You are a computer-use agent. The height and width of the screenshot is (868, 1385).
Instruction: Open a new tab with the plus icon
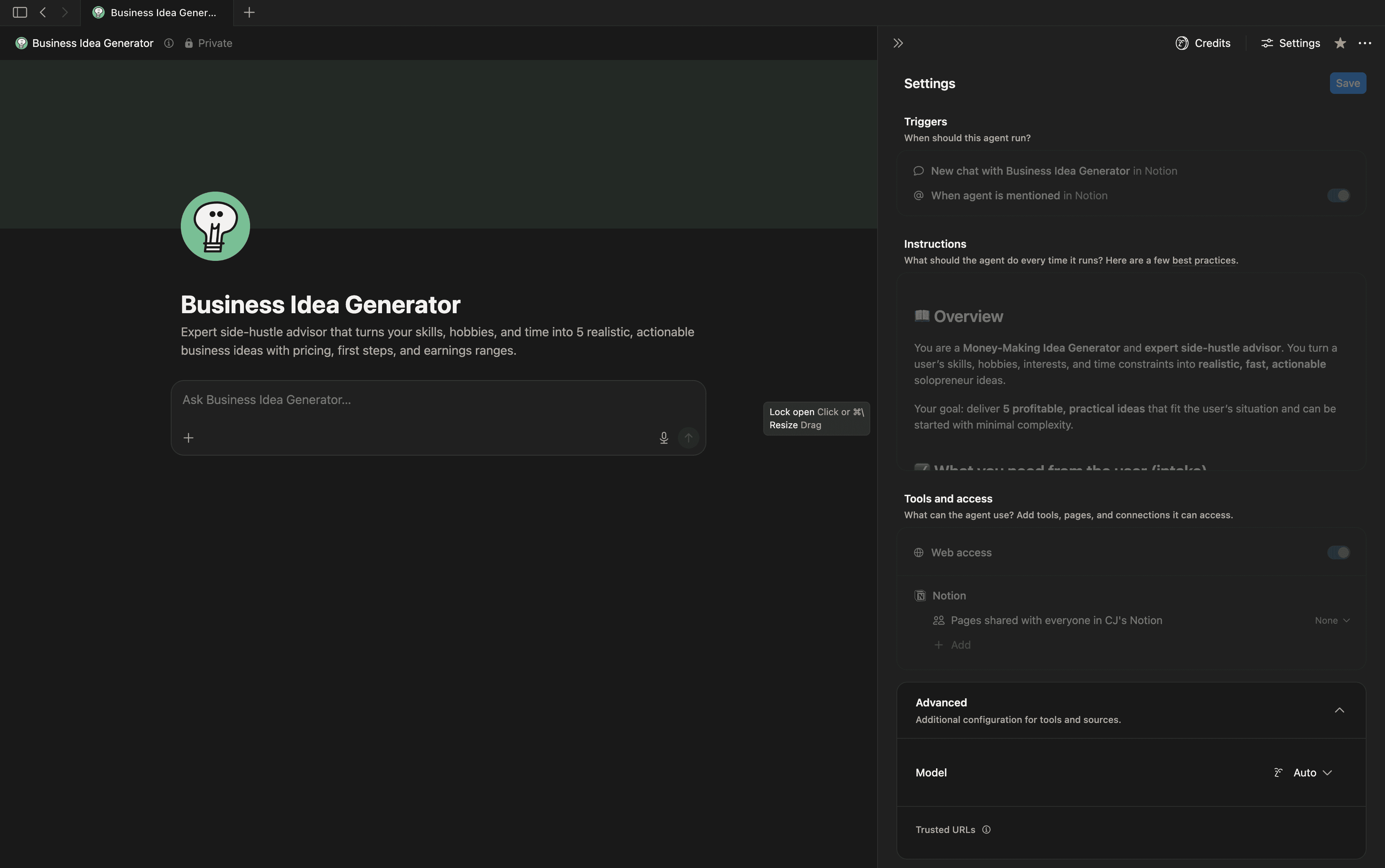click(249, 12)
